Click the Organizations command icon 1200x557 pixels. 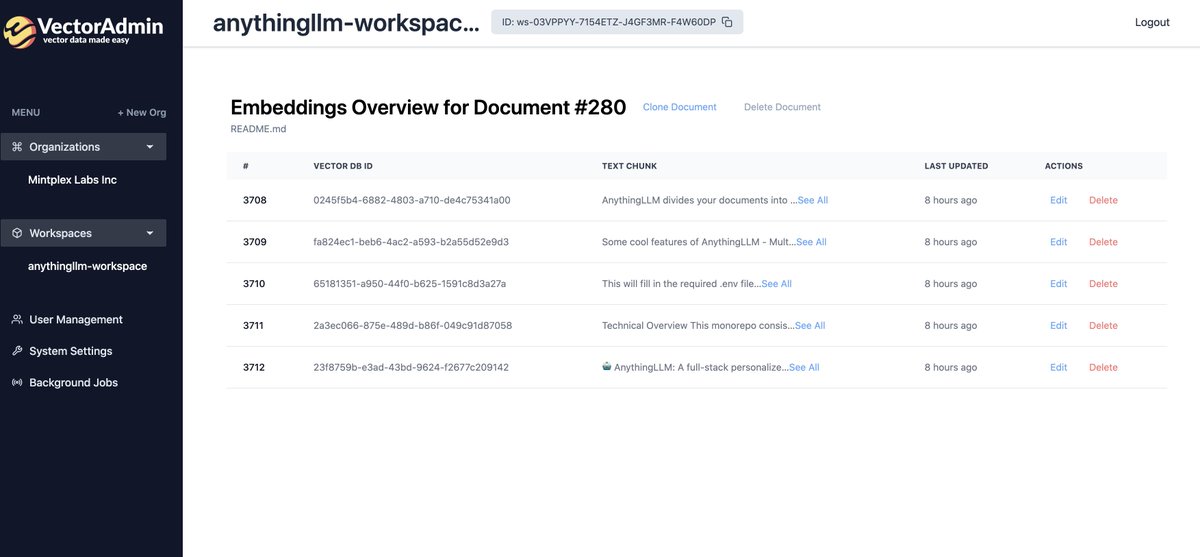coord(17,147)
